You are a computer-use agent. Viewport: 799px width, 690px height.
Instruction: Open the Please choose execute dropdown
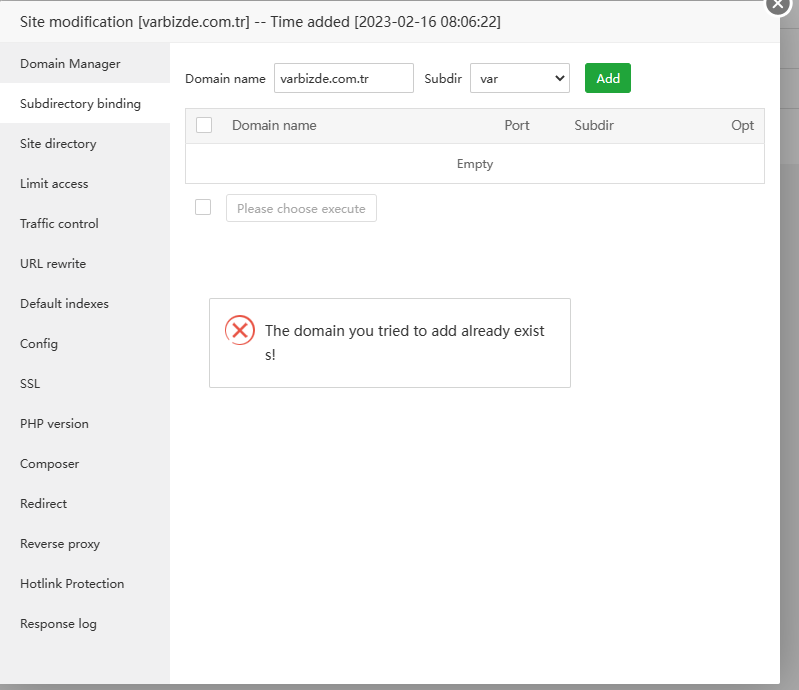pyautogui.click(x=301, y=208)
